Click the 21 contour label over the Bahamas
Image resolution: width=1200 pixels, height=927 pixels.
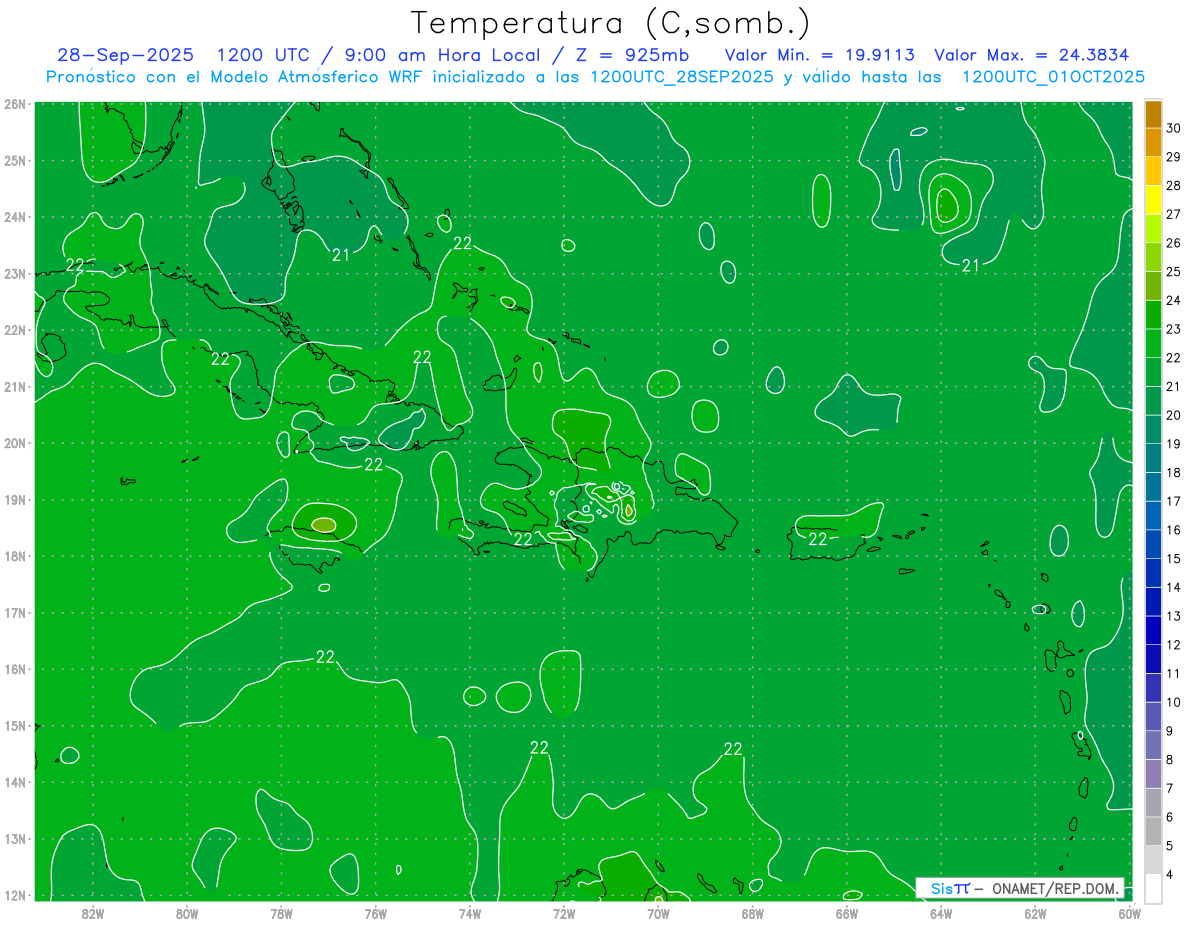pyautogui.click(x=341, y=255)
